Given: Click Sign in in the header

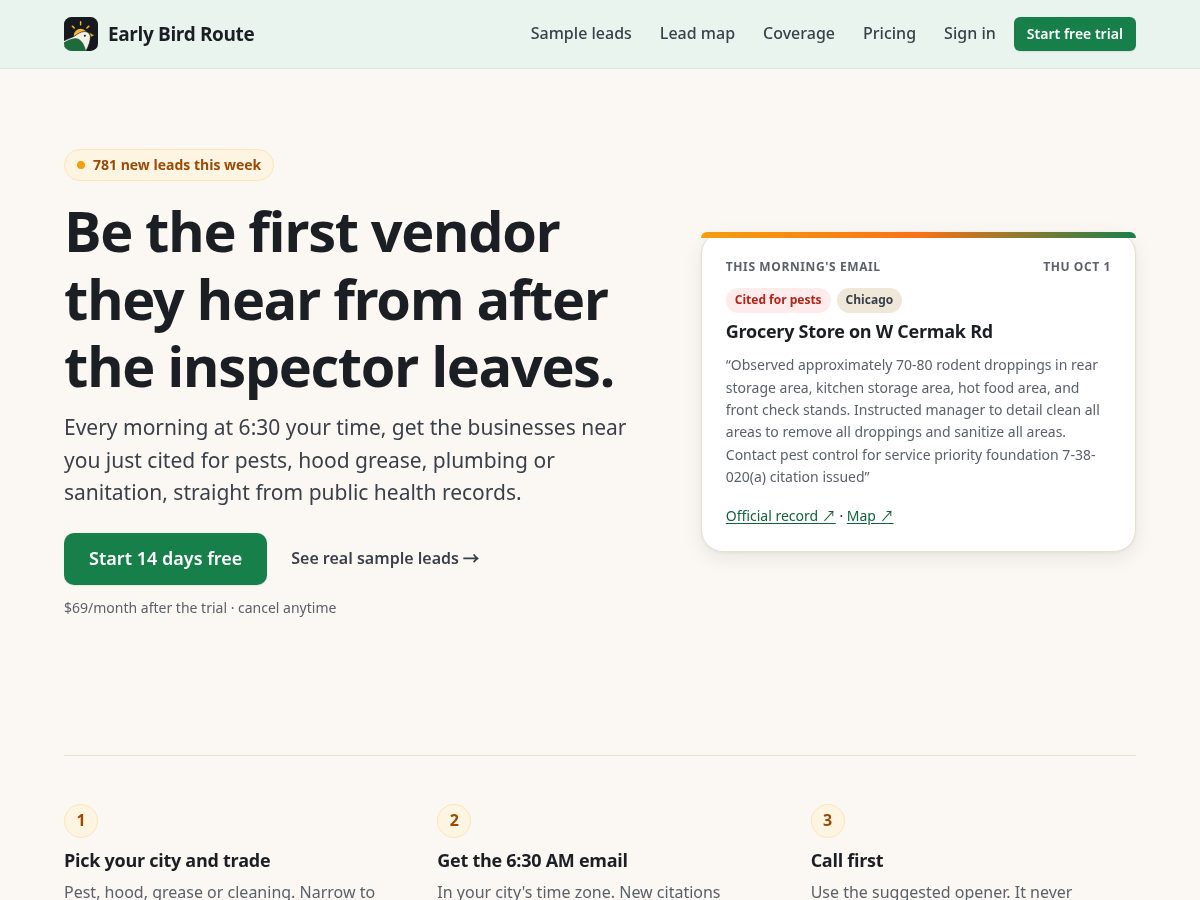Looking at the screenshot, I should point(969,33).
